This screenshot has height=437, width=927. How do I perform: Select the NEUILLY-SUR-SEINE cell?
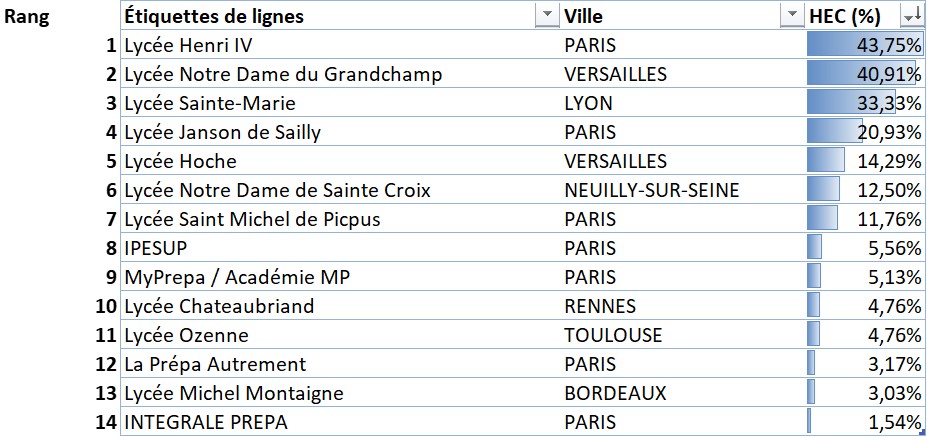pyautogui.click(x=653, y=190)
